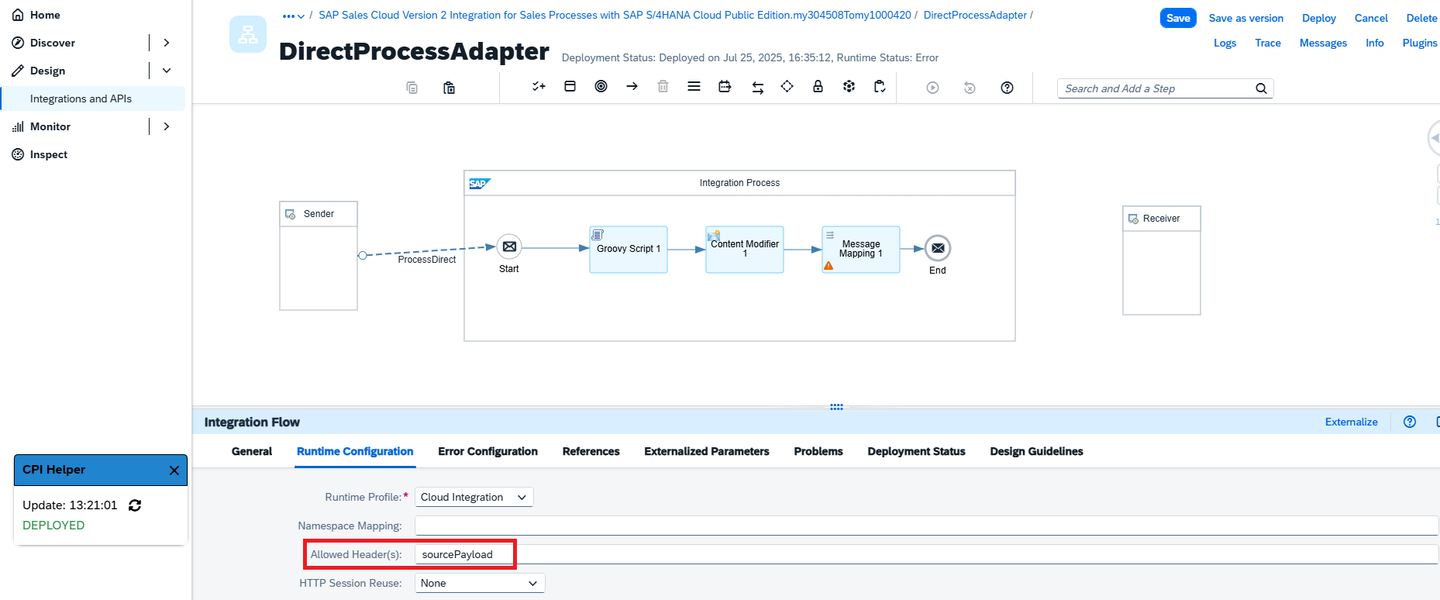Close the CPI Helper panel
Screen dimensions: 1440x600
174,470
